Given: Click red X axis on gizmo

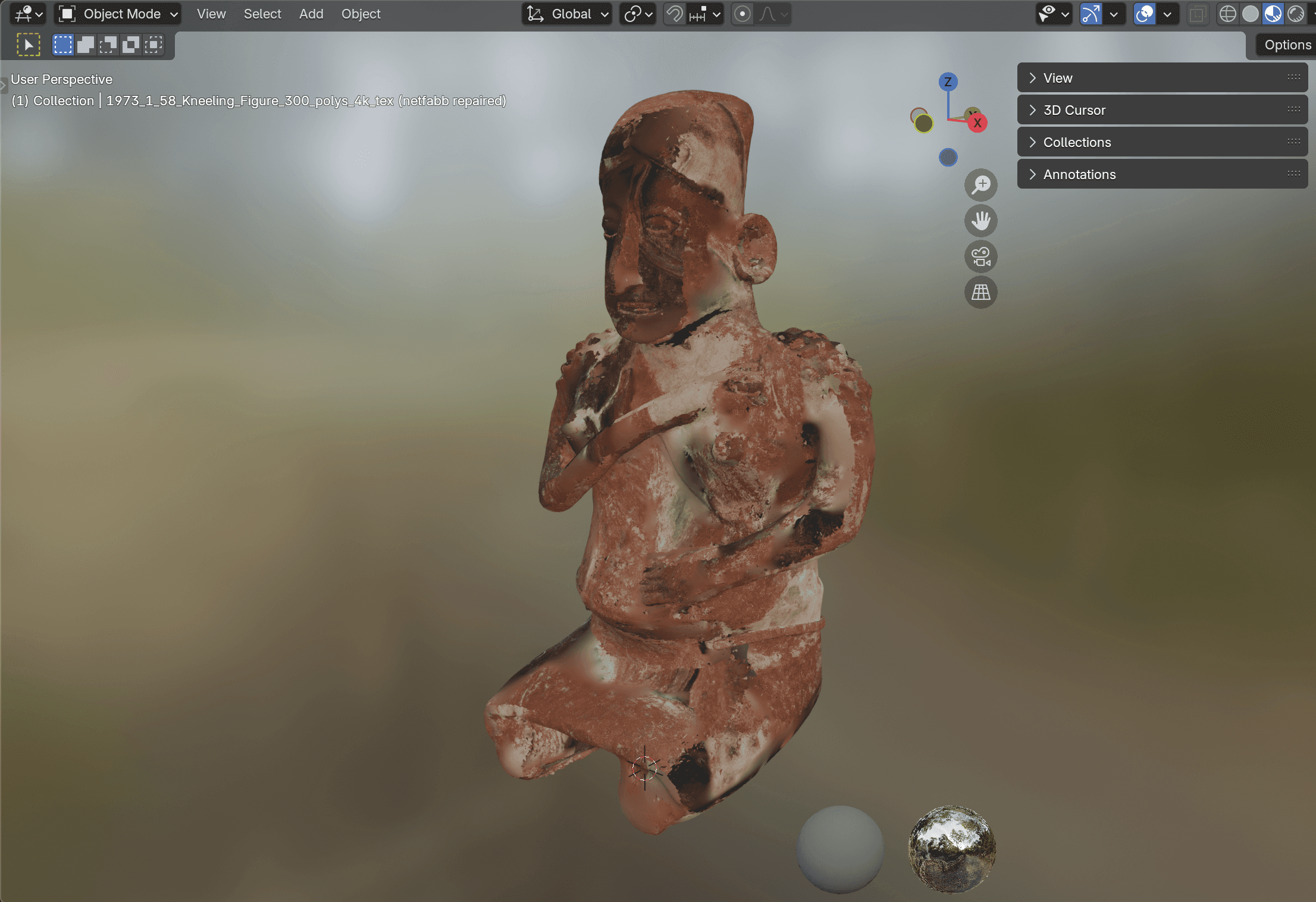Looking at the screenshot, I should [977, 123].
